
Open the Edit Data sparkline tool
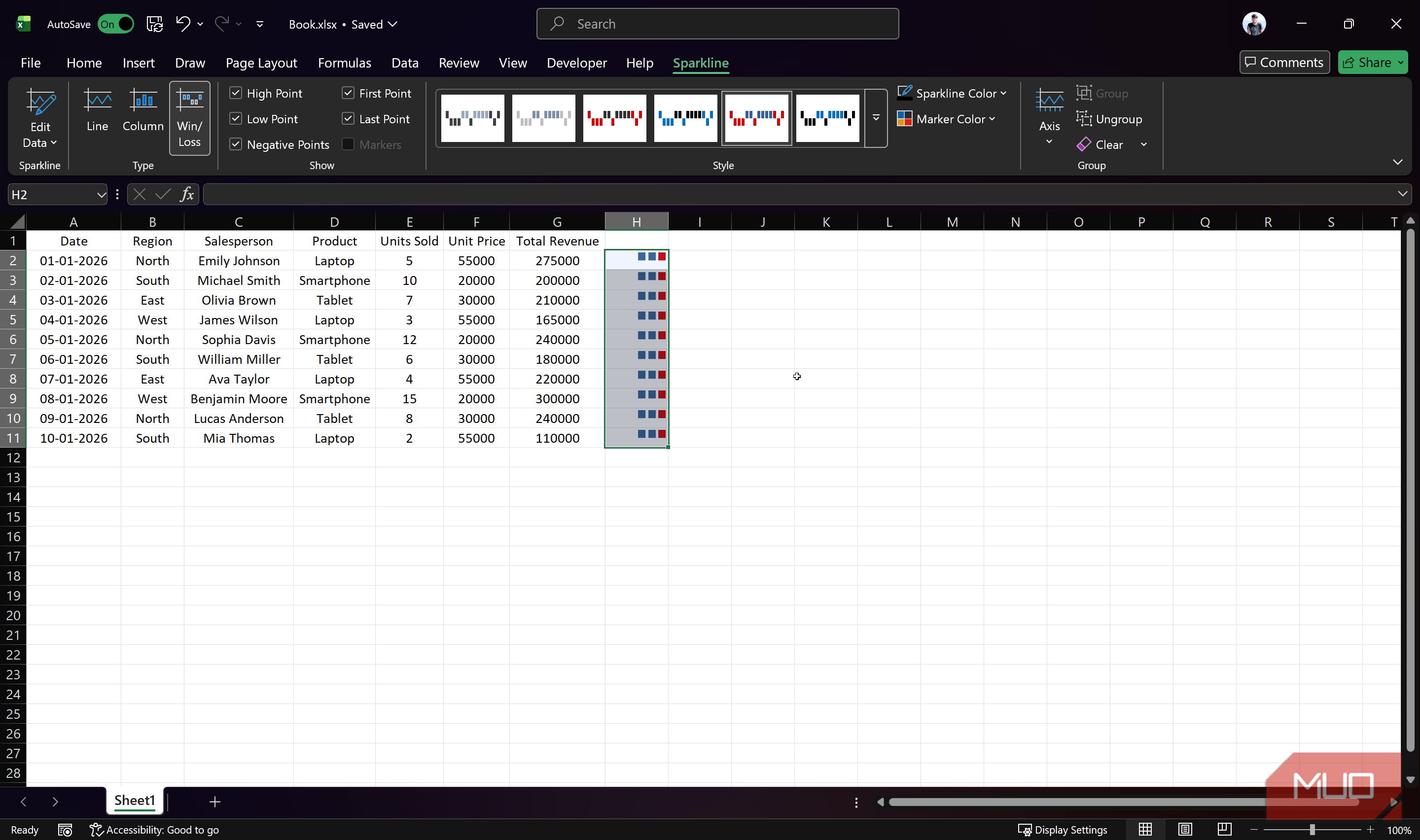[x=39, y=118]
